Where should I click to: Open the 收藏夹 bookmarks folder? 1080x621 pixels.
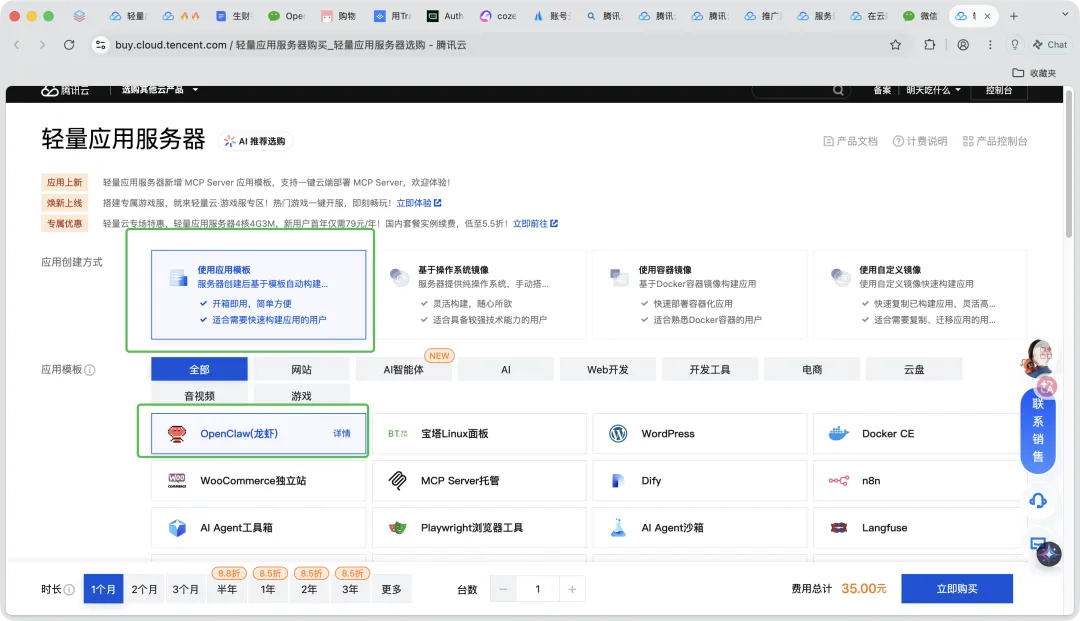tap(1034, 73)
